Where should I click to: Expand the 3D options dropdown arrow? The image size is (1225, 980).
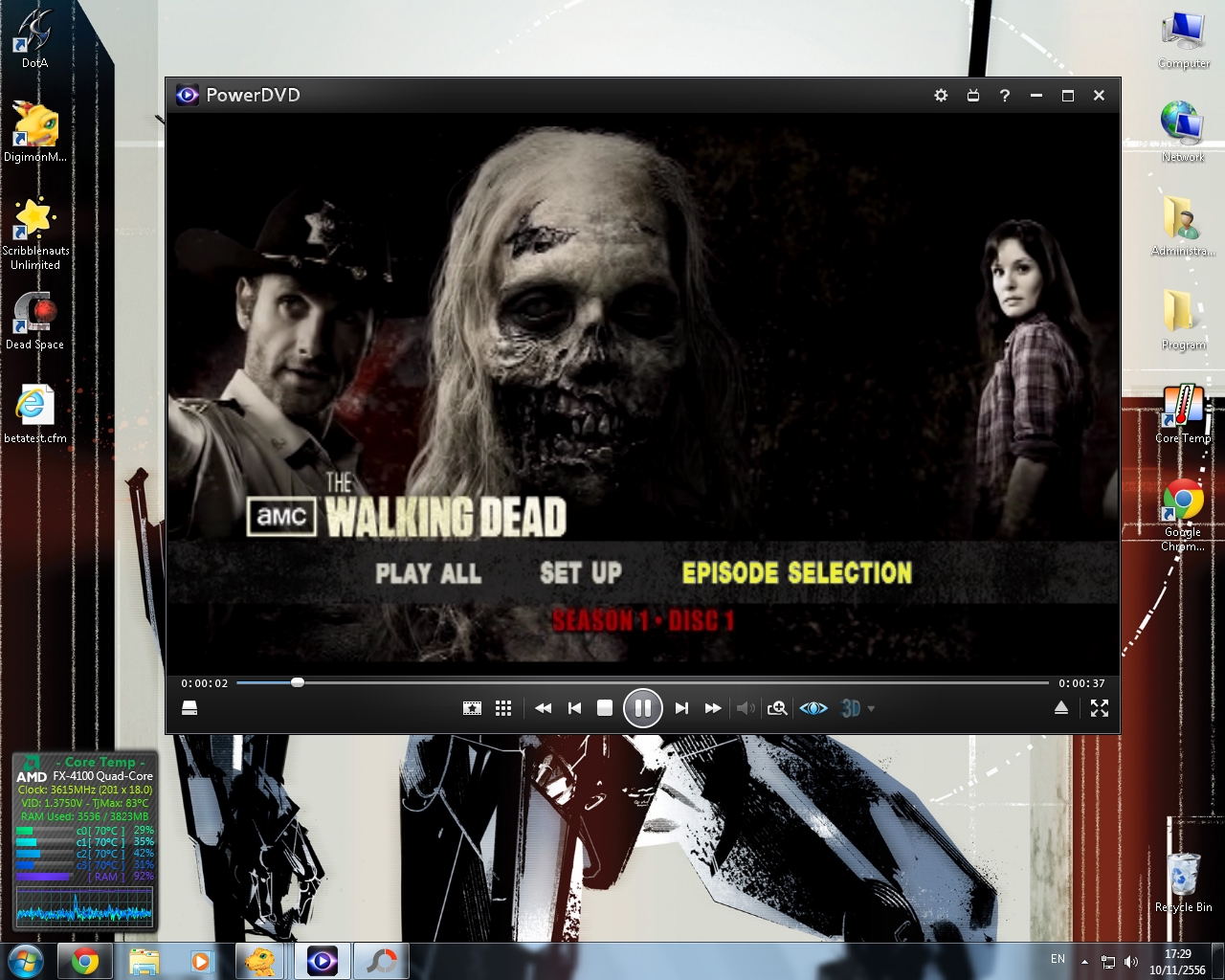pyautogui.click(x=871, y=709)
